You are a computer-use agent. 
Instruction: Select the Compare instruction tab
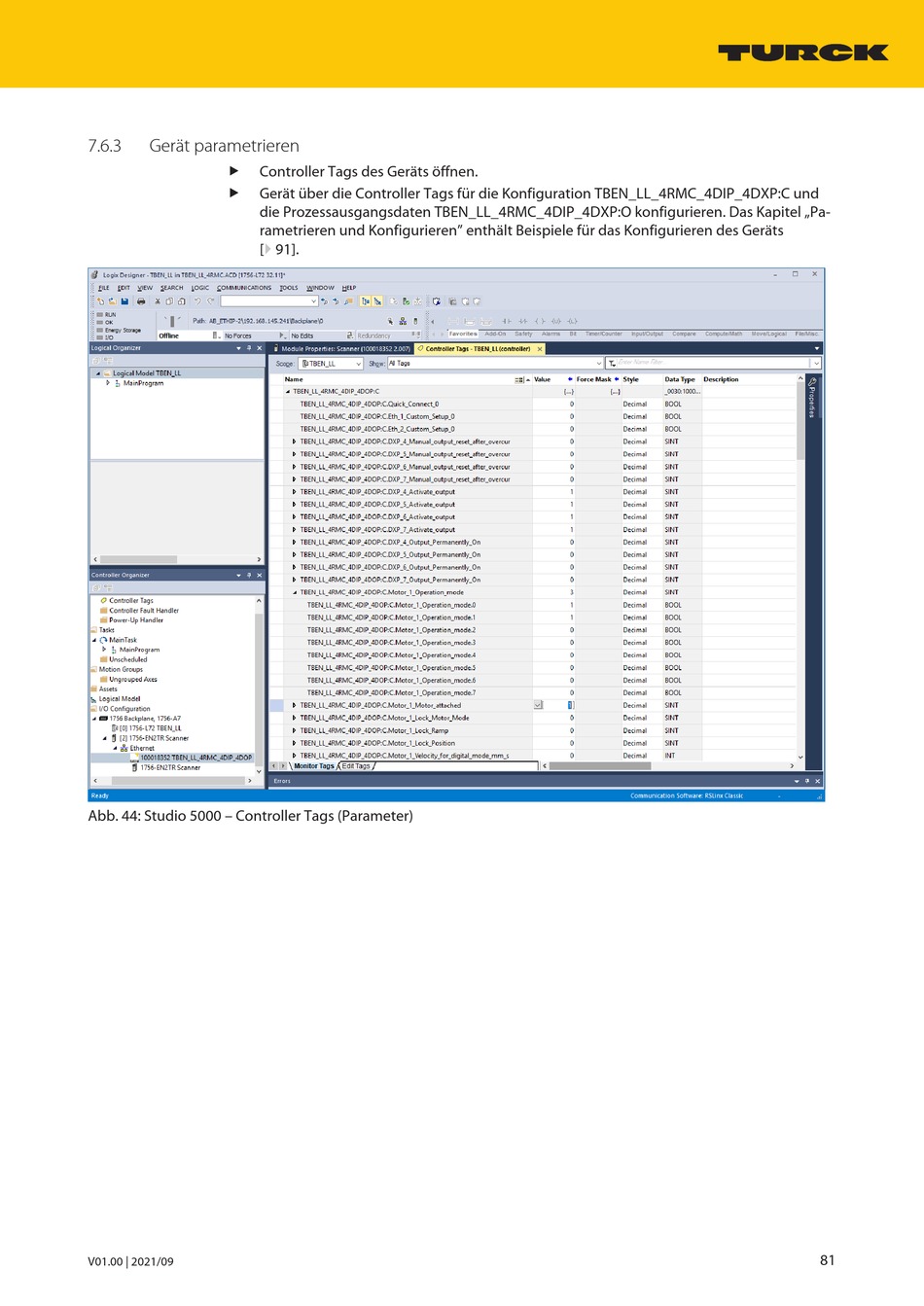[x=684, y=334]
